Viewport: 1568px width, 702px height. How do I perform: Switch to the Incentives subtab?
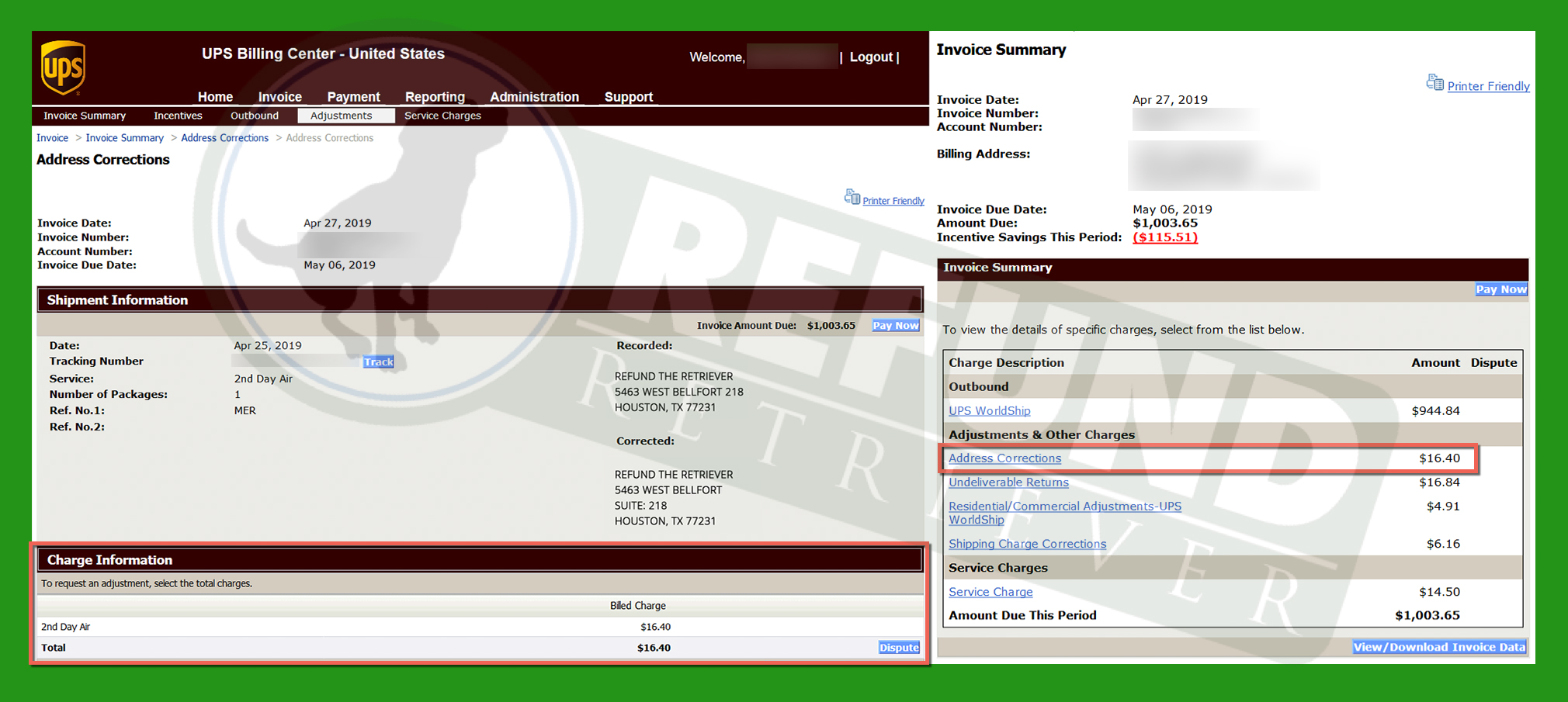click(x=178, y=116)
